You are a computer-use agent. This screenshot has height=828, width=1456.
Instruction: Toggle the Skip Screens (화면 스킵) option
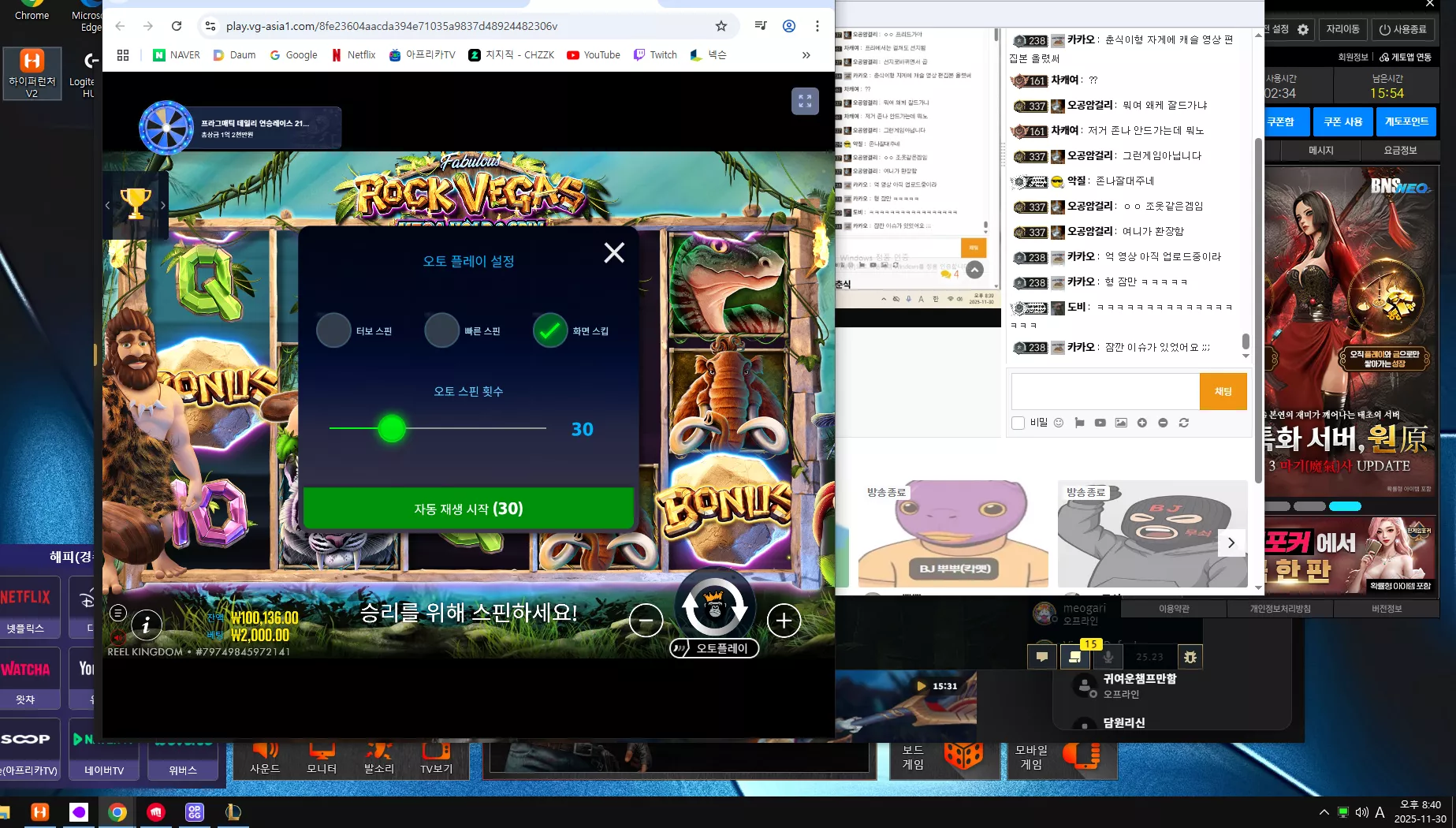point(550,330)
